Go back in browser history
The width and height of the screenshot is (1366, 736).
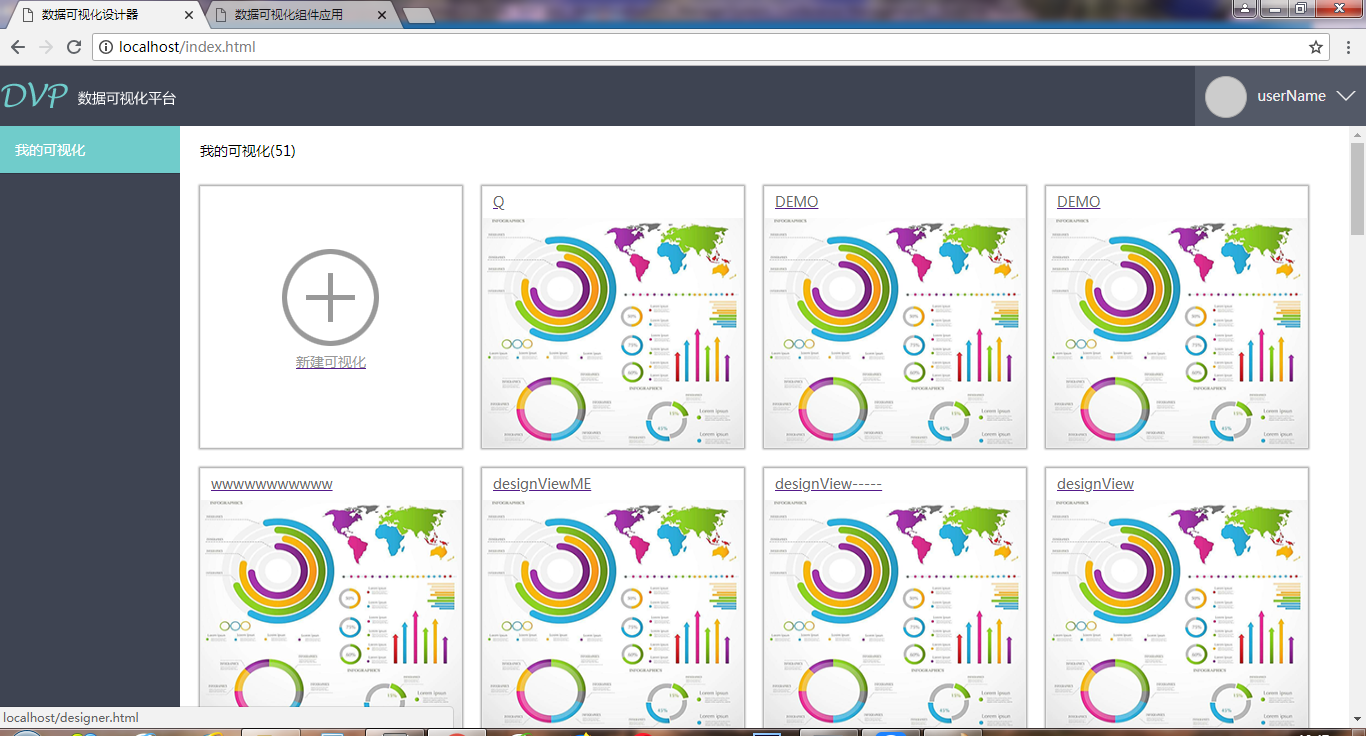pos(18,47)
